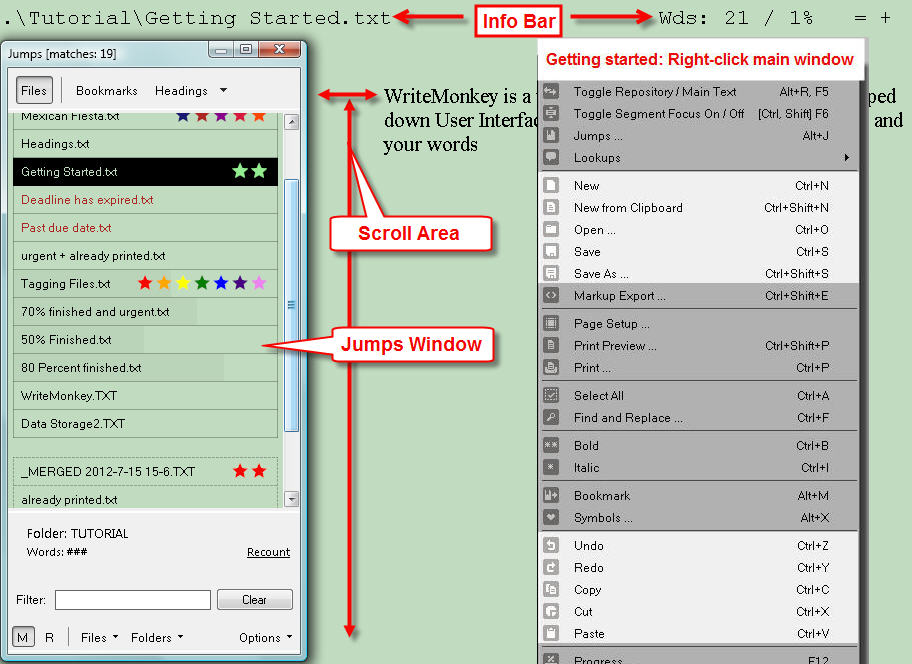Choose Markup Export from context menu
The height and width of the screenshot is (664, 912).
tap(699, 295)
